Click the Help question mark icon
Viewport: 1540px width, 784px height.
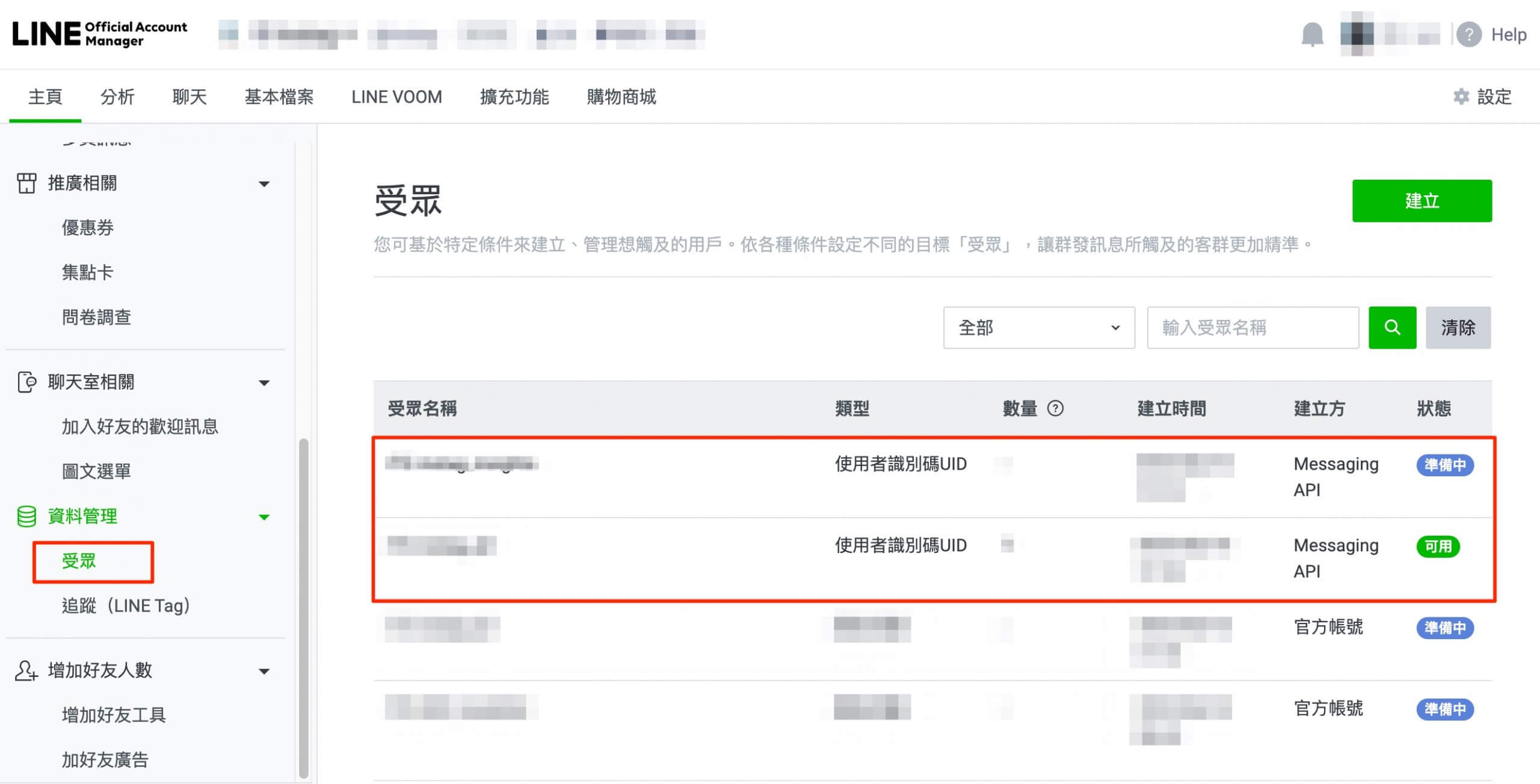pos(1468,34)
